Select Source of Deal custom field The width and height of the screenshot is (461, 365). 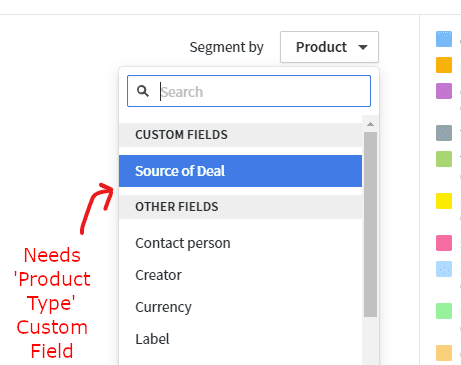[240, 171]
